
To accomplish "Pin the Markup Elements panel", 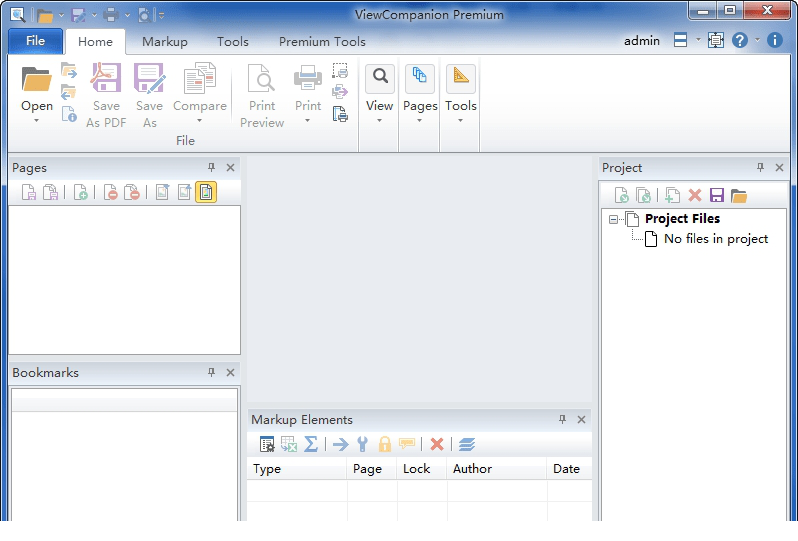I will (x=562, y=419).
